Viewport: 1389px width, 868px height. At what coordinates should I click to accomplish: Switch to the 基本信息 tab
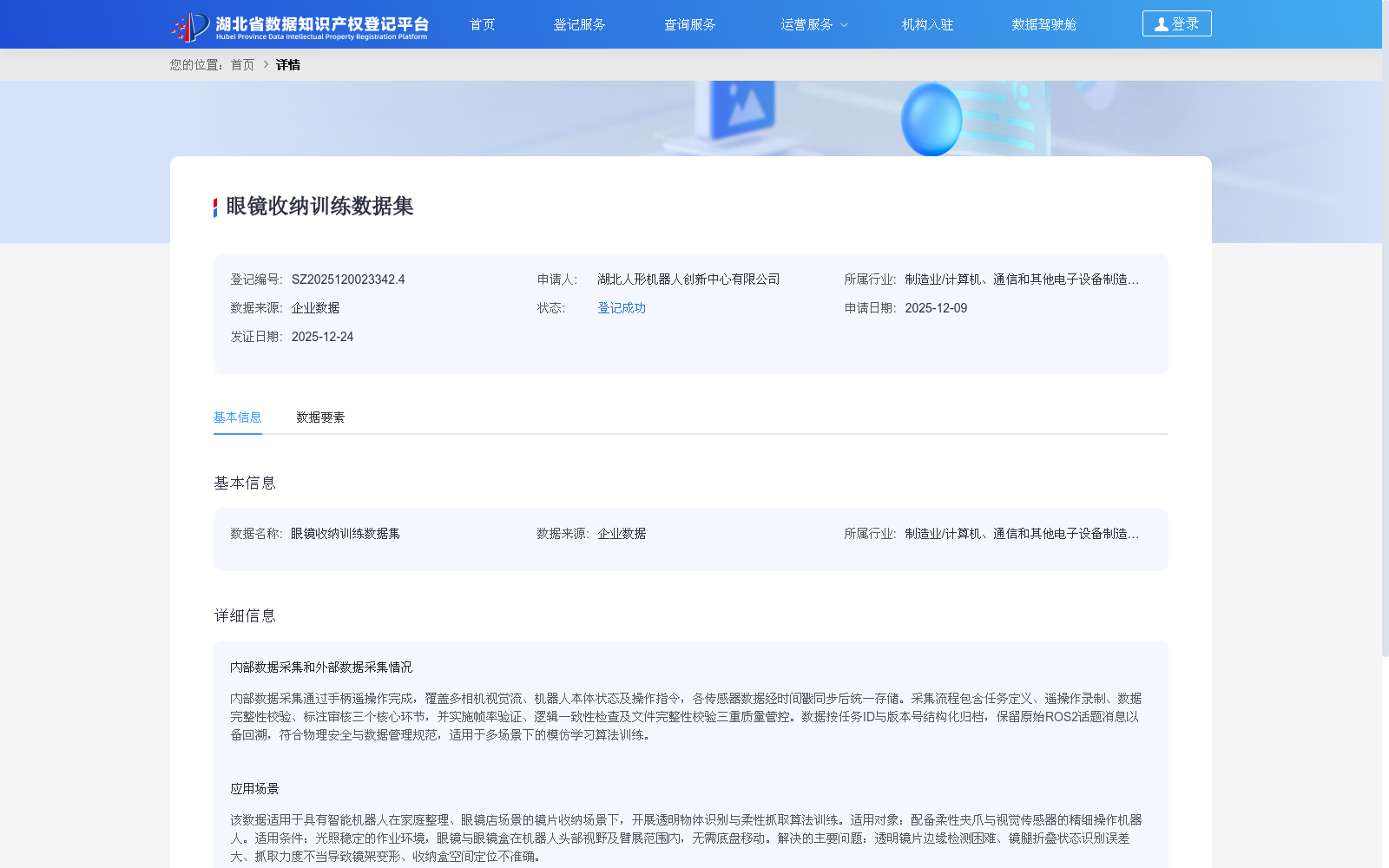click(238, 418)
